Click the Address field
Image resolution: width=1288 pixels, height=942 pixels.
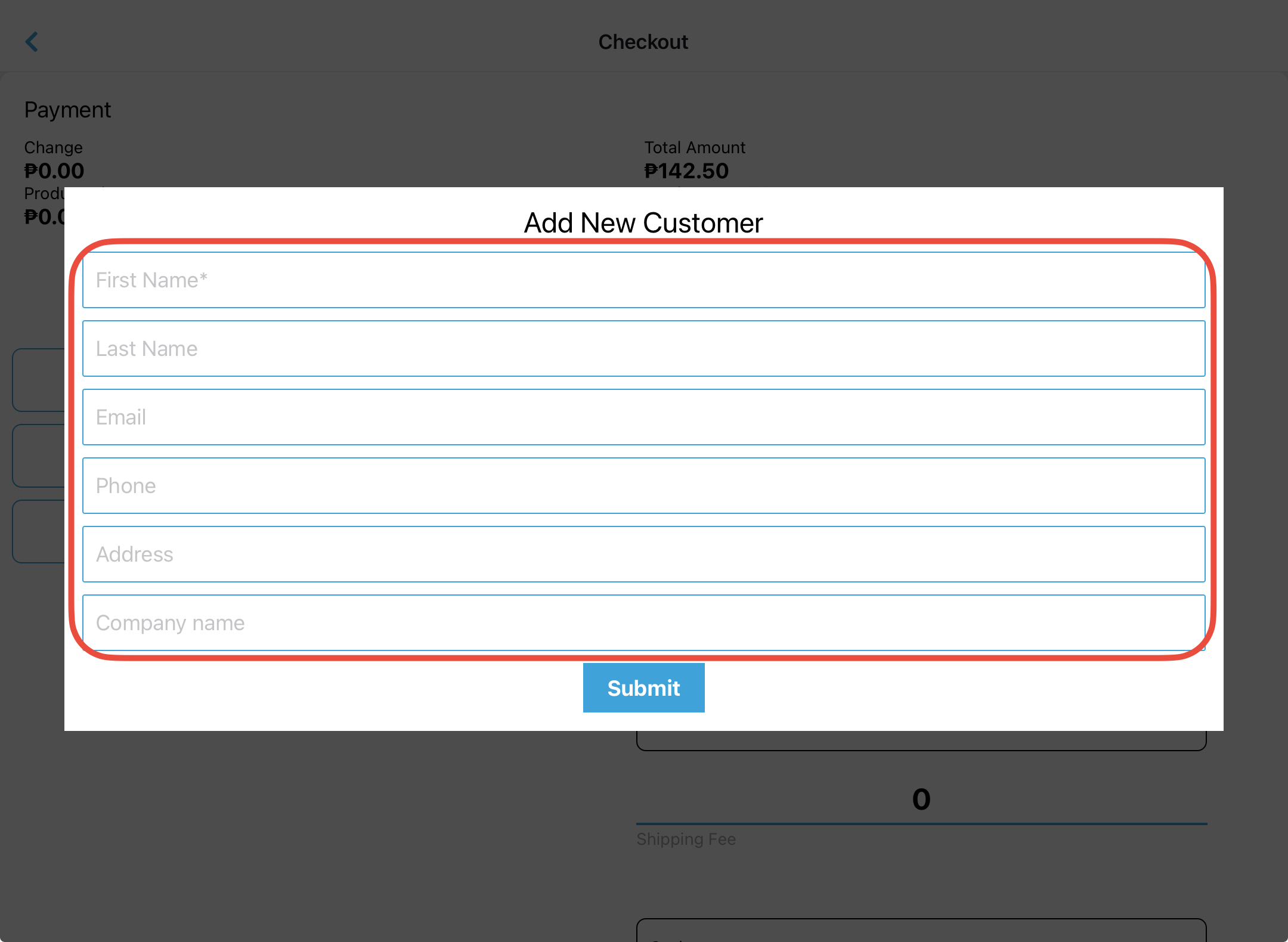[x=643, y=554]
